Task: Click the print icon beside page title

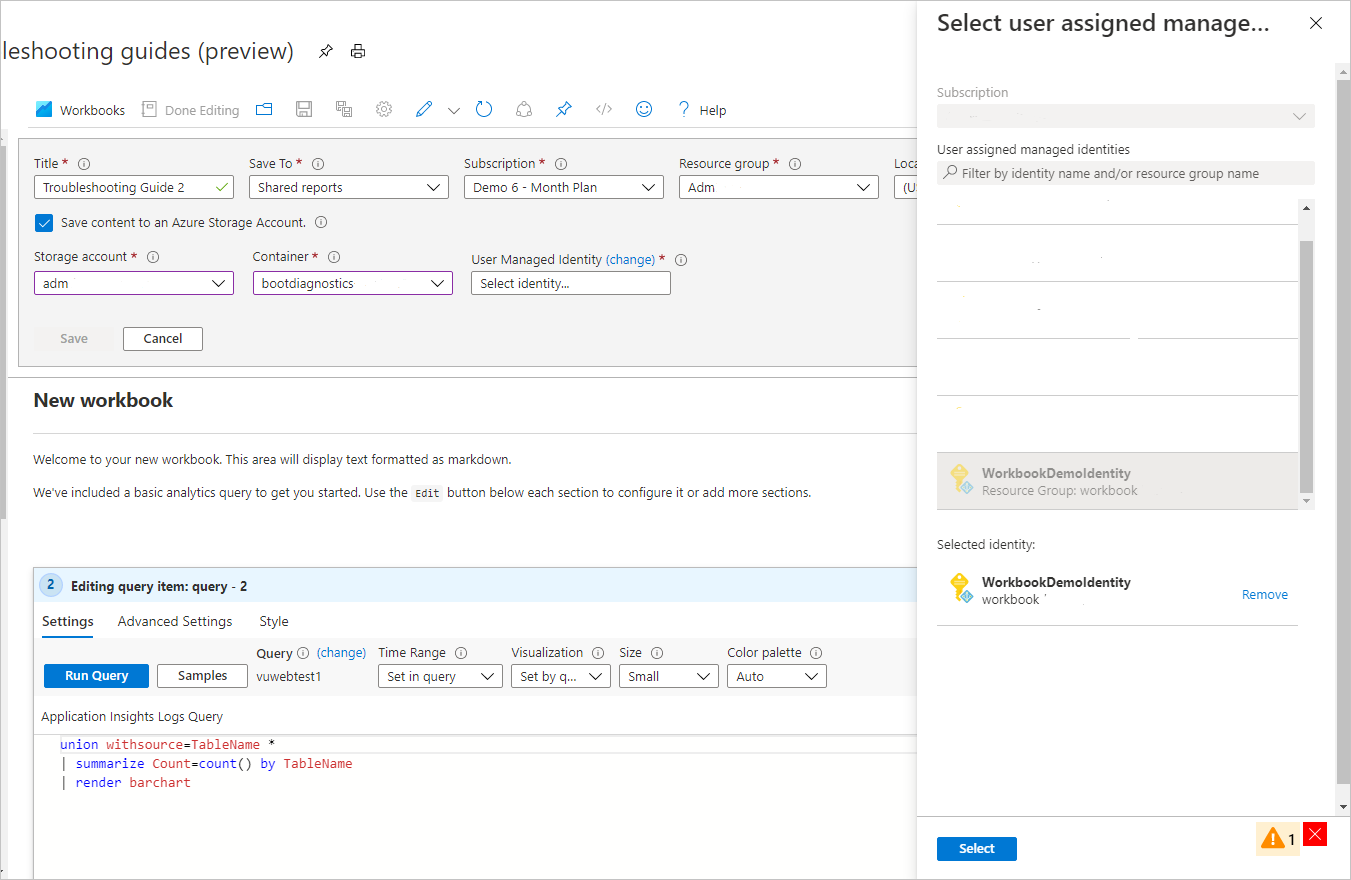Action: pyautogui.click(x=358, y=52)
